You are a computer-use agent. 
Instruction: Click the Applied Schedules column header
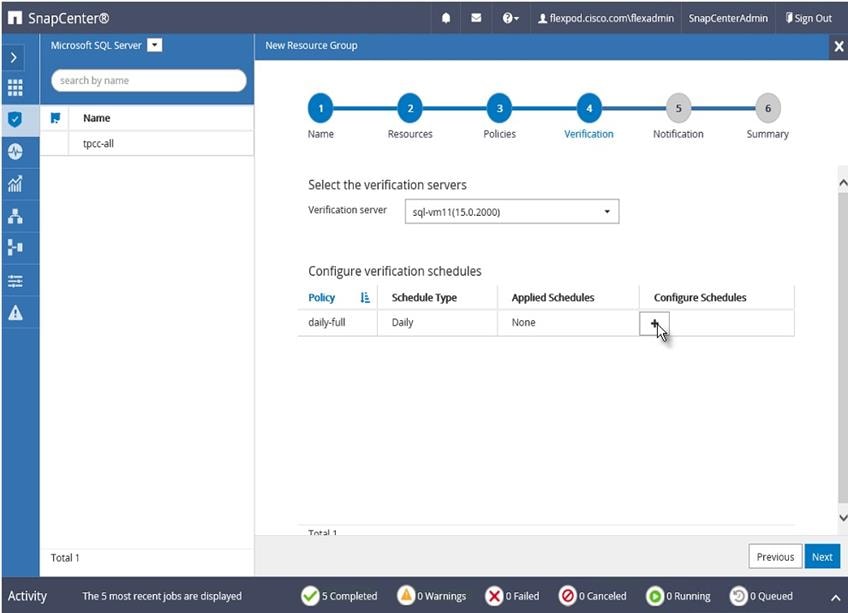(x=553, y=298)
